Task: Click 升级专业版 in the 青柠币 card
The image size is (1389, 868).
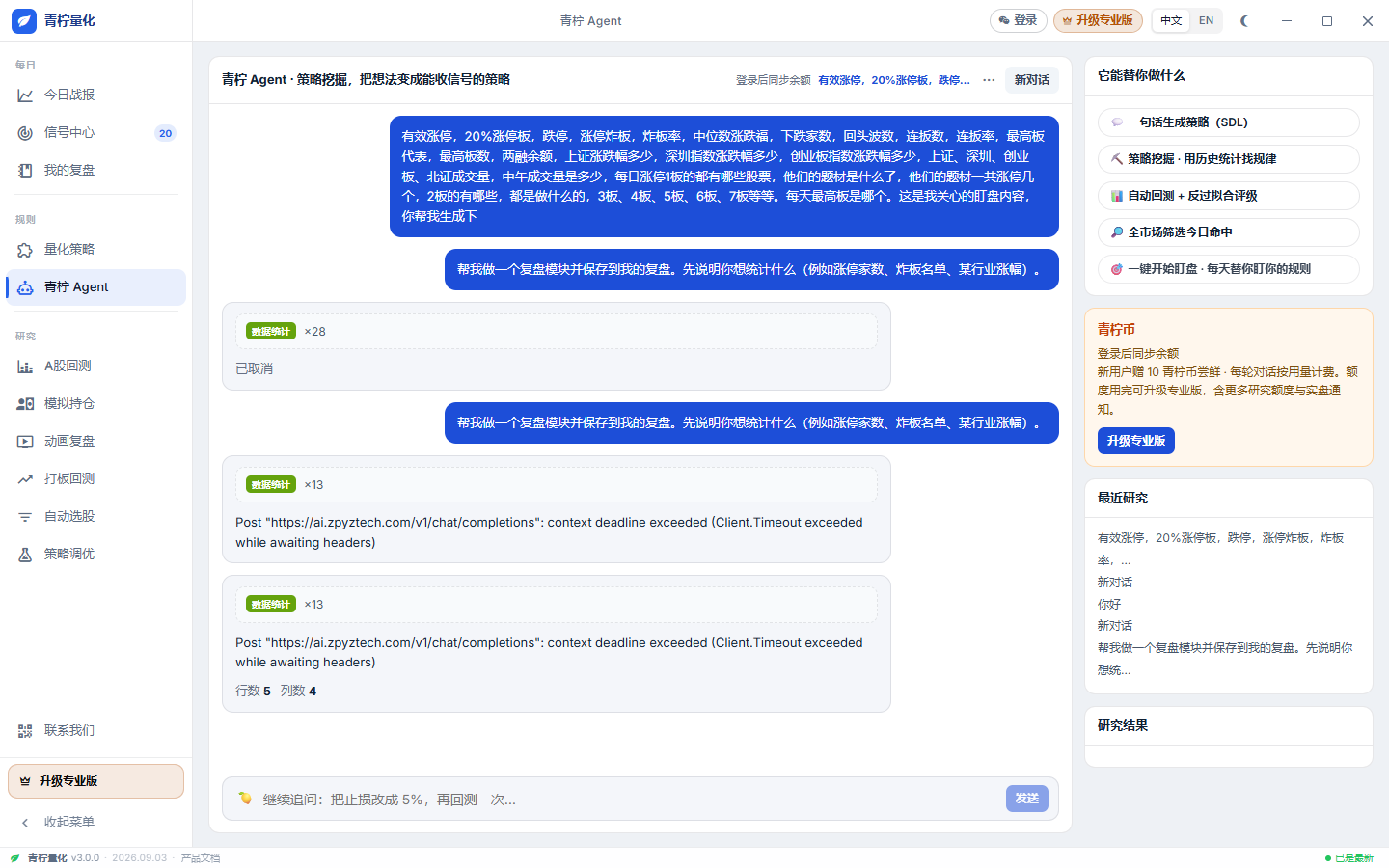Action: 1135,441
